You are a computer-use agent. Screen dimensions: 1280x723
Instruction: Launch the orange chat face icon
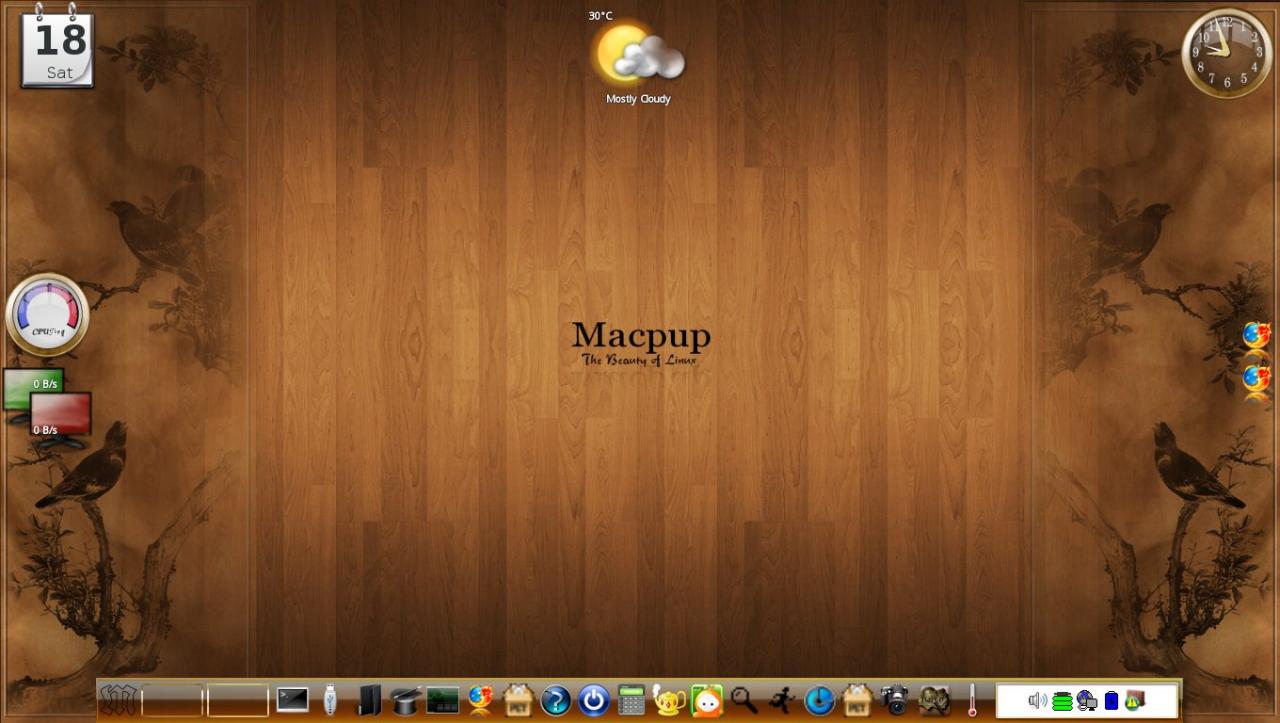pyautogui.click(x=707, y=700)
